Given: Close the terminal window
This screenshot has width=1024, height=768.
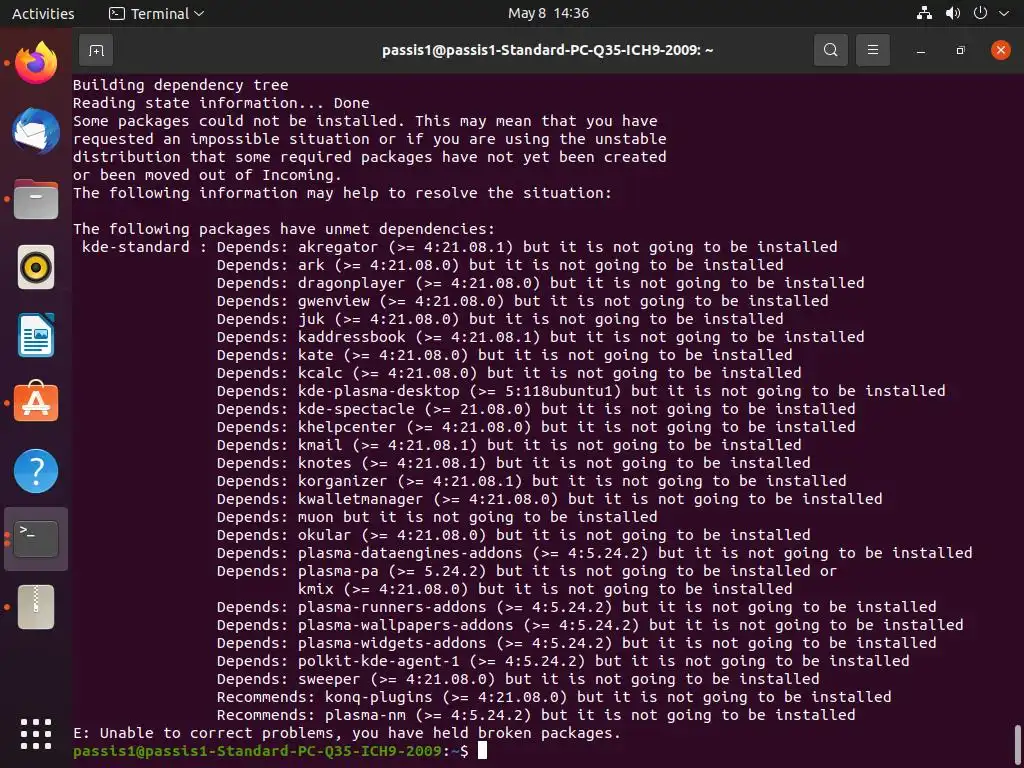Looking at the screenshot, I should click(x=1000, y=50).
